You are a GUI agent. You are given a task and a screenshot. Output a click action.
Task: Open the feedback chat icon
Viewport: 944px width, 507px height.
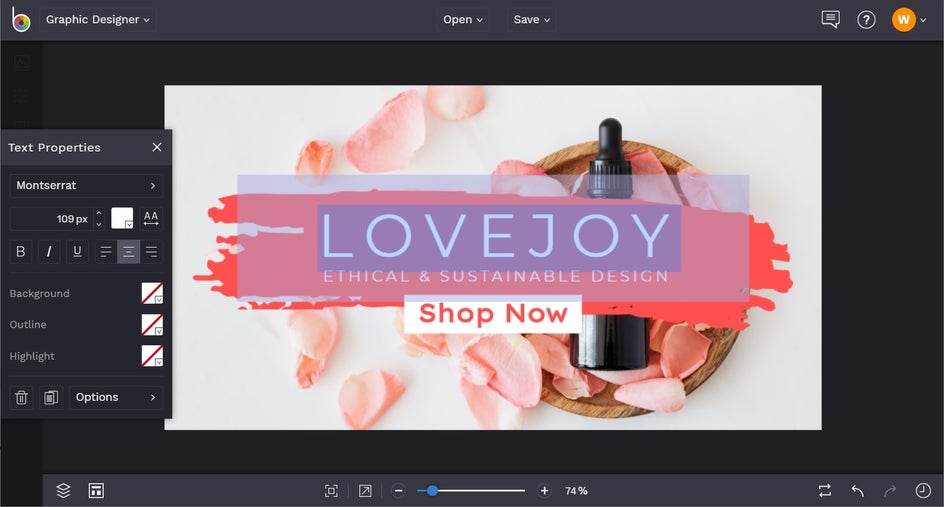(x=830, y=19)
